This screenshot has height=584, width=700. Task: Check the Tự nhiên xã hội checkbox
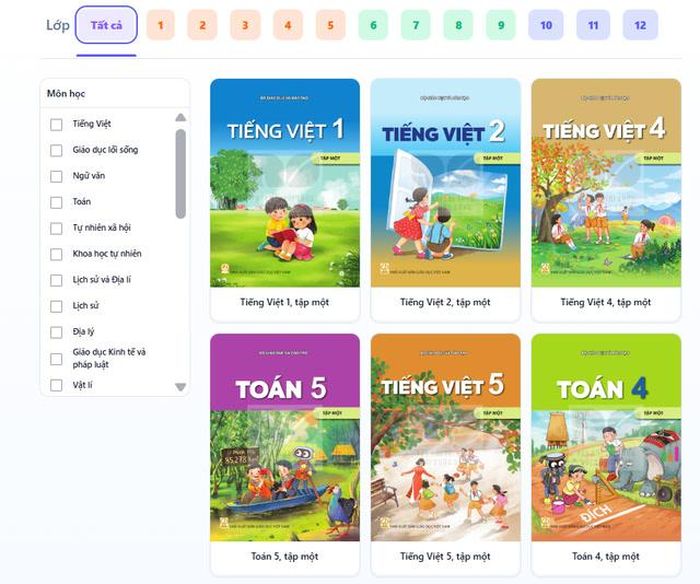56,228
